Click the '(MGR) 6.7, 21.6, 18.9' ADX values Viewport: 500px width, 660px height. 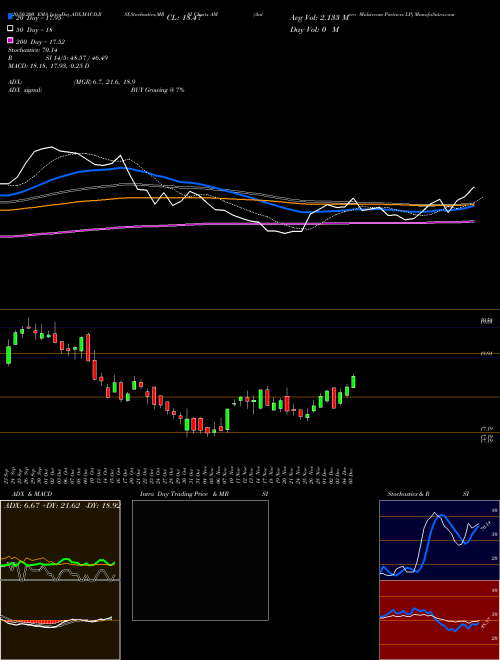[104, 82]
